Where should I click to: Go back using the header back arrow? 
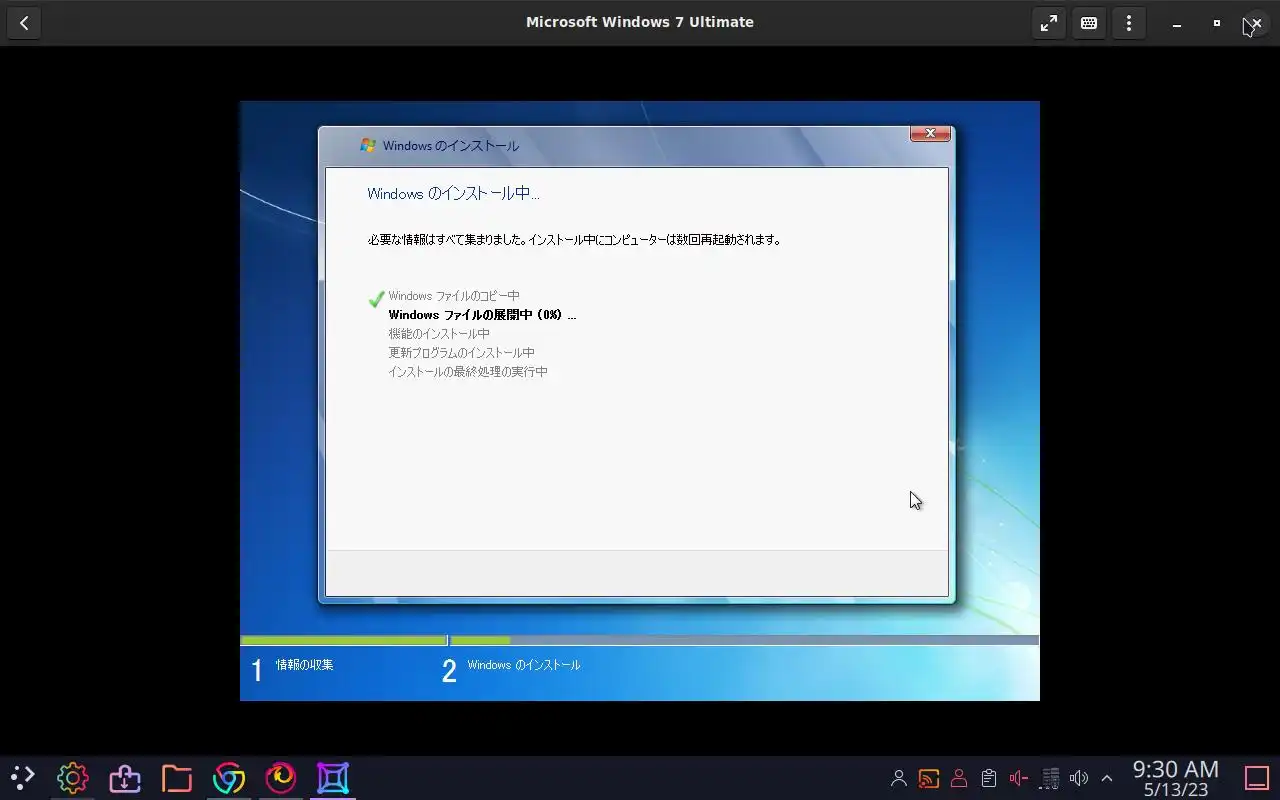24,23
